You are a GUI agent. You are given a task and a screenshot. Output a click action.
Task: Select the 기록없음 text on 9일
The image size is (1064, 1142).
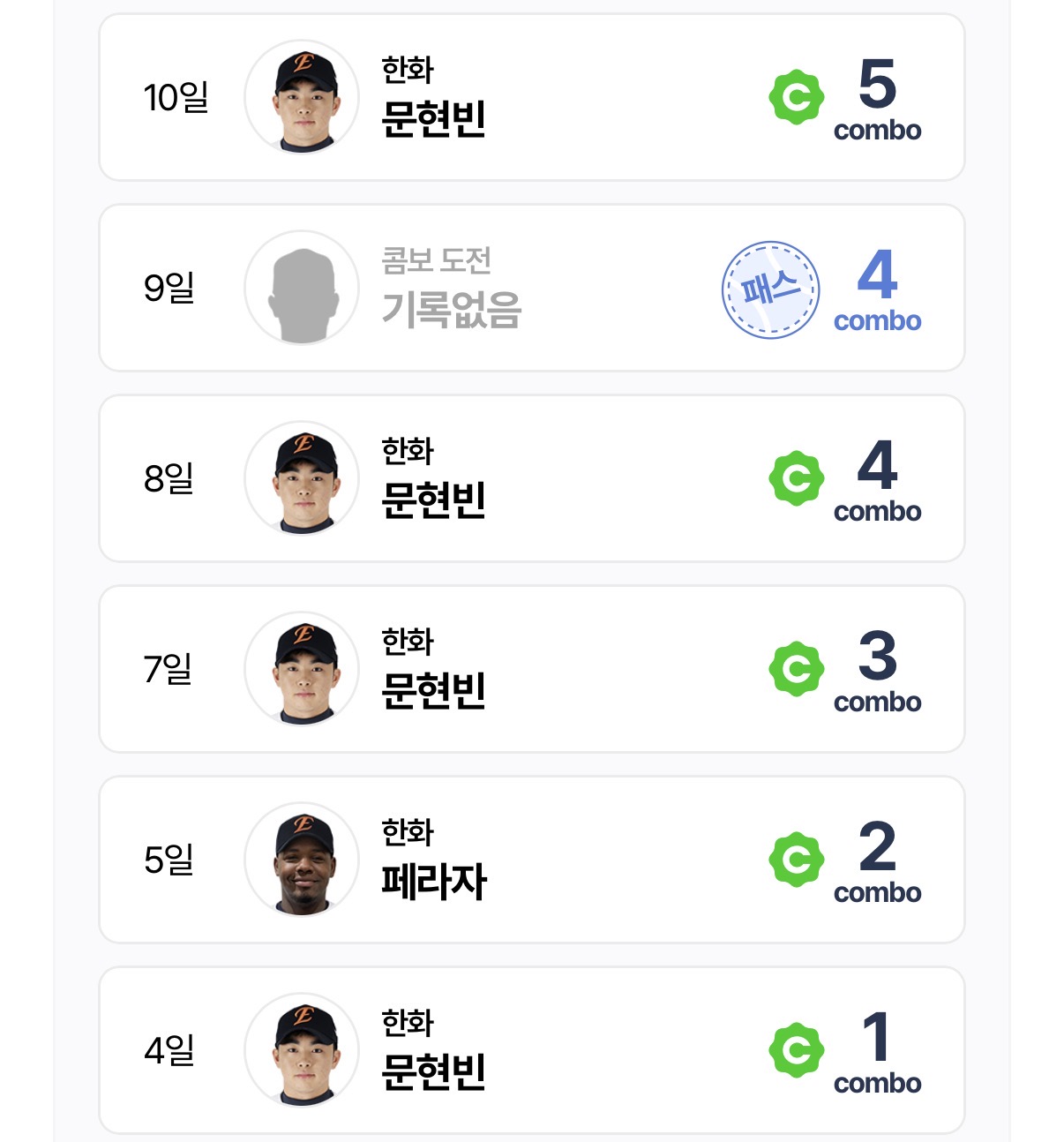(x=451, y=310)
